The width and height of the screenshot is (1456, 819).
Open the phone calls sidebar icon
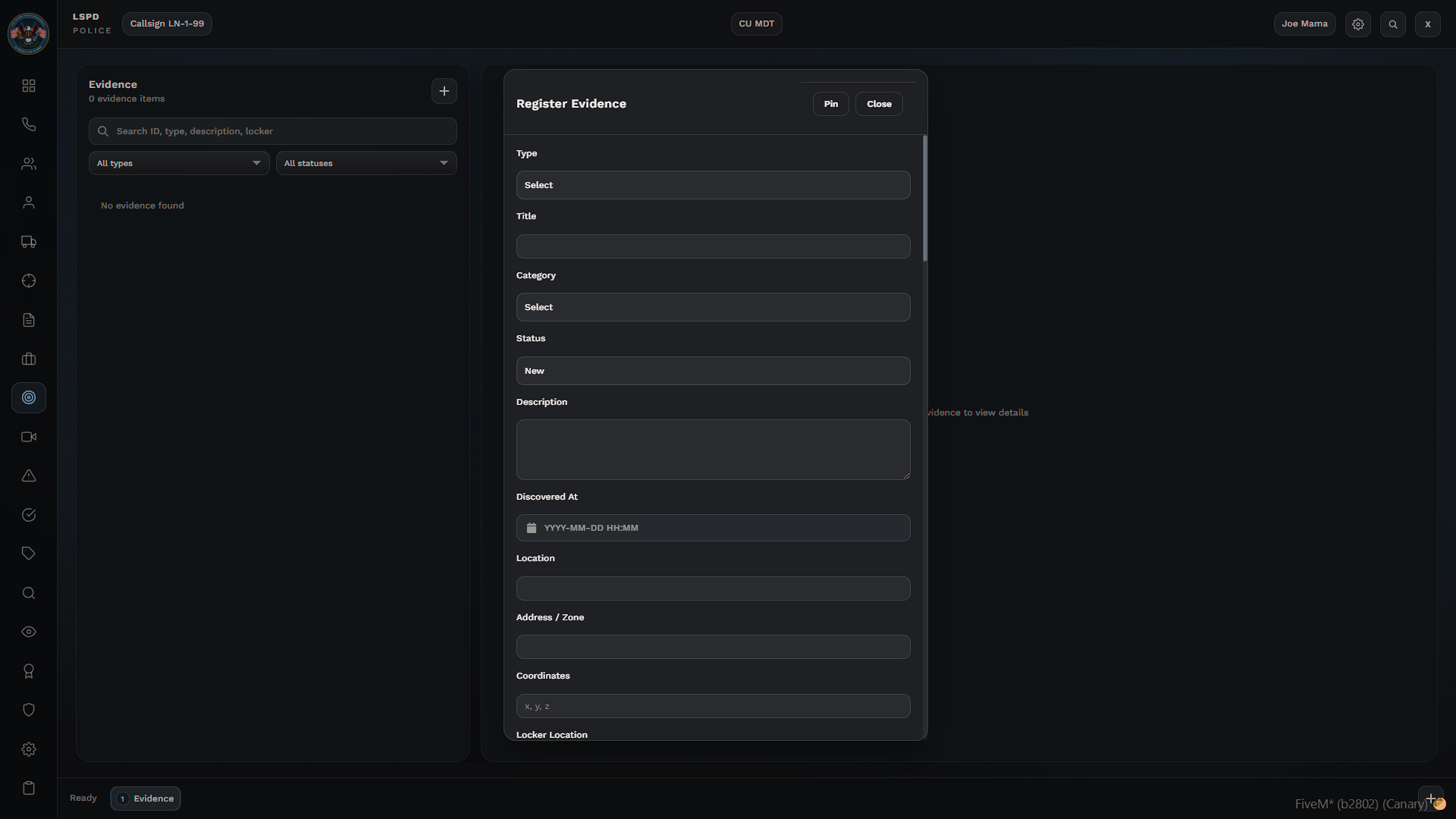(x=29, y=124)
